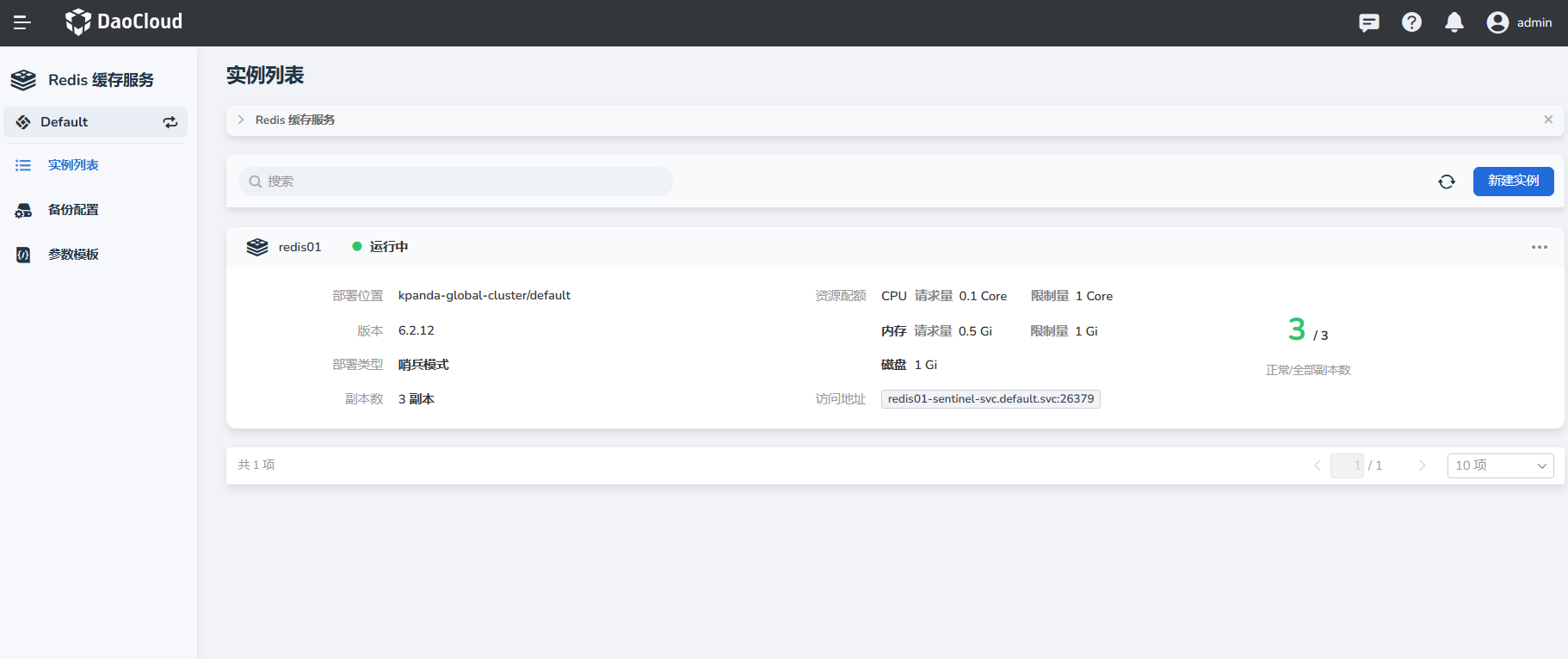Open the help question mark icon

[x=1411, y=22]
